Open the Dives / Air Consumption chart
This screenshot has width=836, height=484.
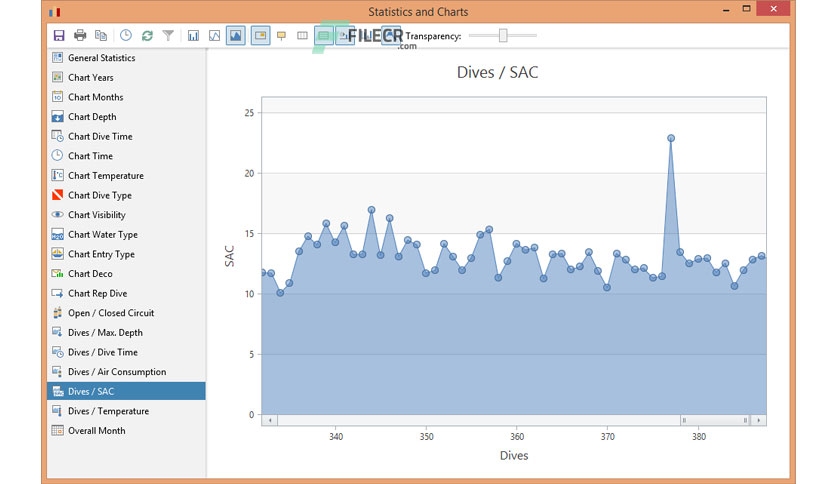pyautogui.click(x=126, y=372)
